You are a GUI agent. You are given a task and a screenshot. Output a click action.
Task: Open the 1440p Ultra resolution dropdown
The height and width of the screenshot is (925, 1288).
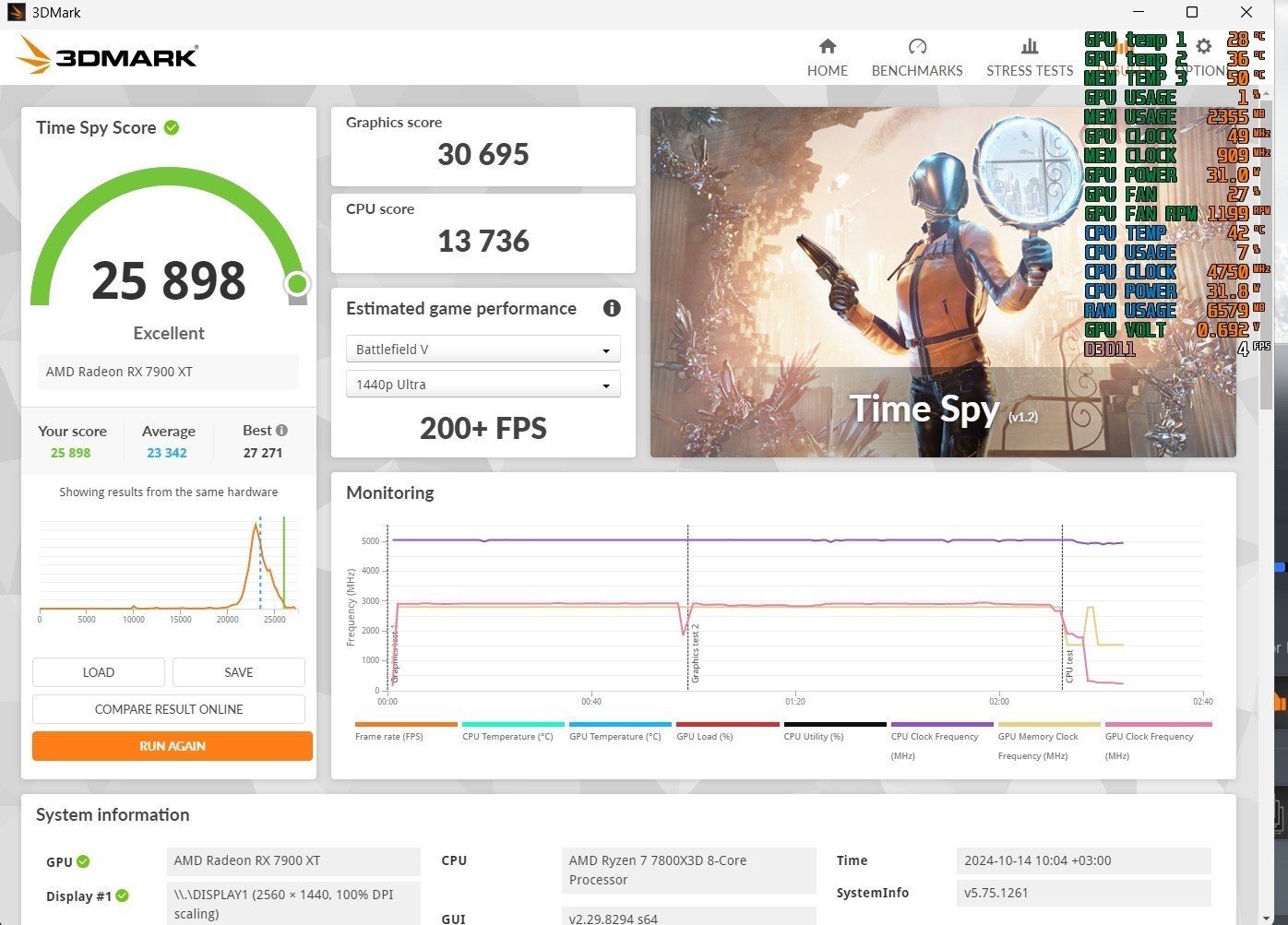coord(483,385)
